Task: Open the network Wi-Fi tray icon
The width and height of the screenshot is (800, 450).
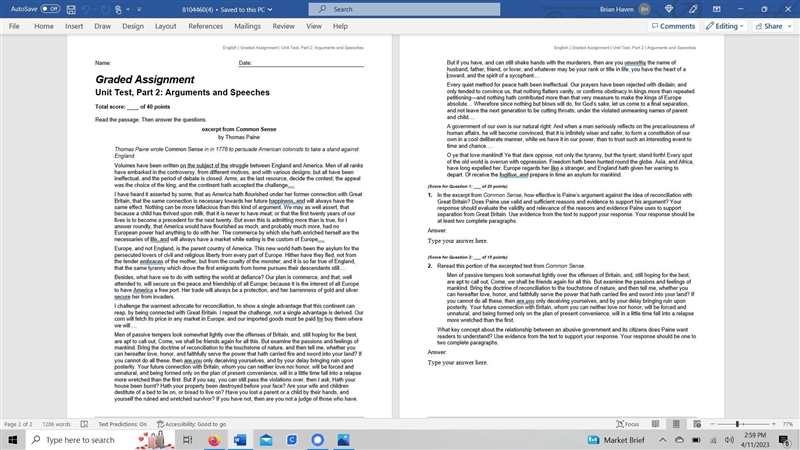Action: [x=713, y=440]
